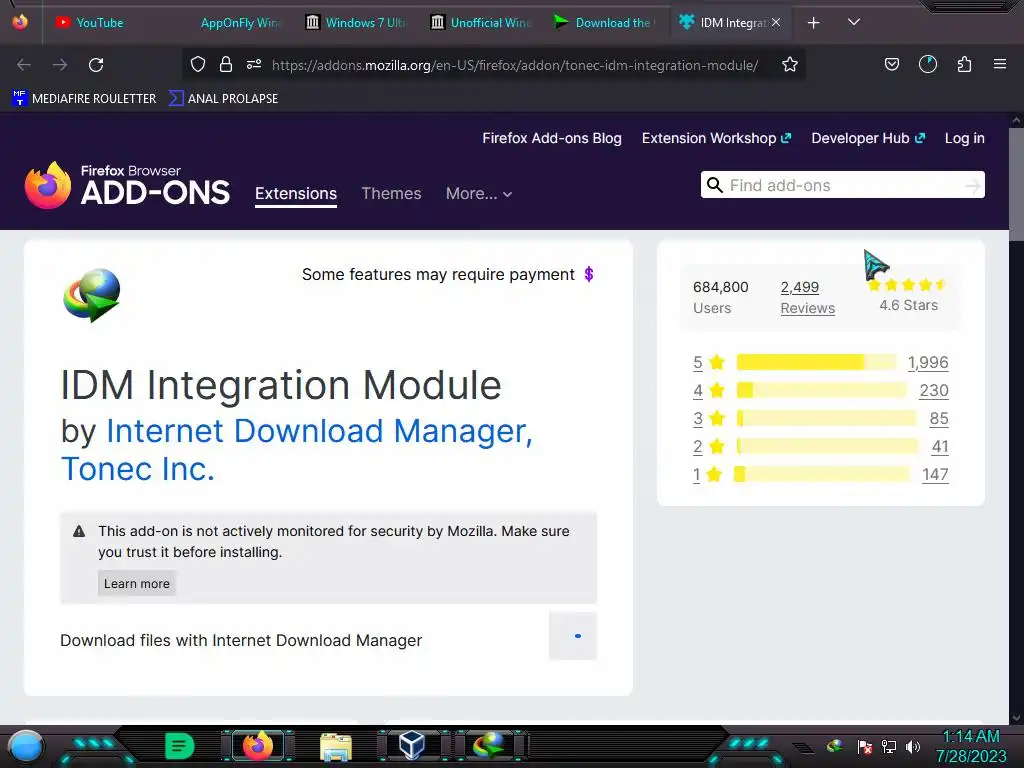Click the purple payment dollar icon

click(x=588, y=274)
